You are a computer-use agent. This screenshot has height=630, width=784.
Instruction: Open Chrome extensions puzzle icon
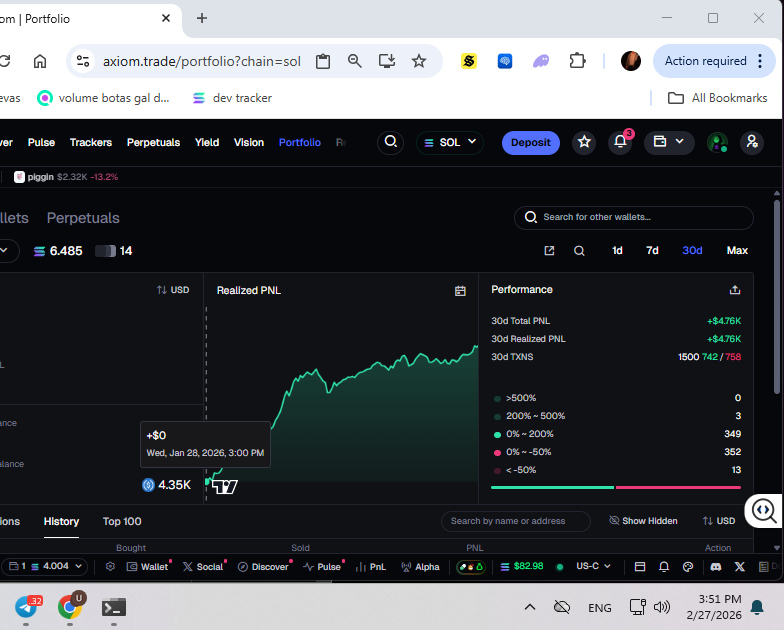click(578, 61)
